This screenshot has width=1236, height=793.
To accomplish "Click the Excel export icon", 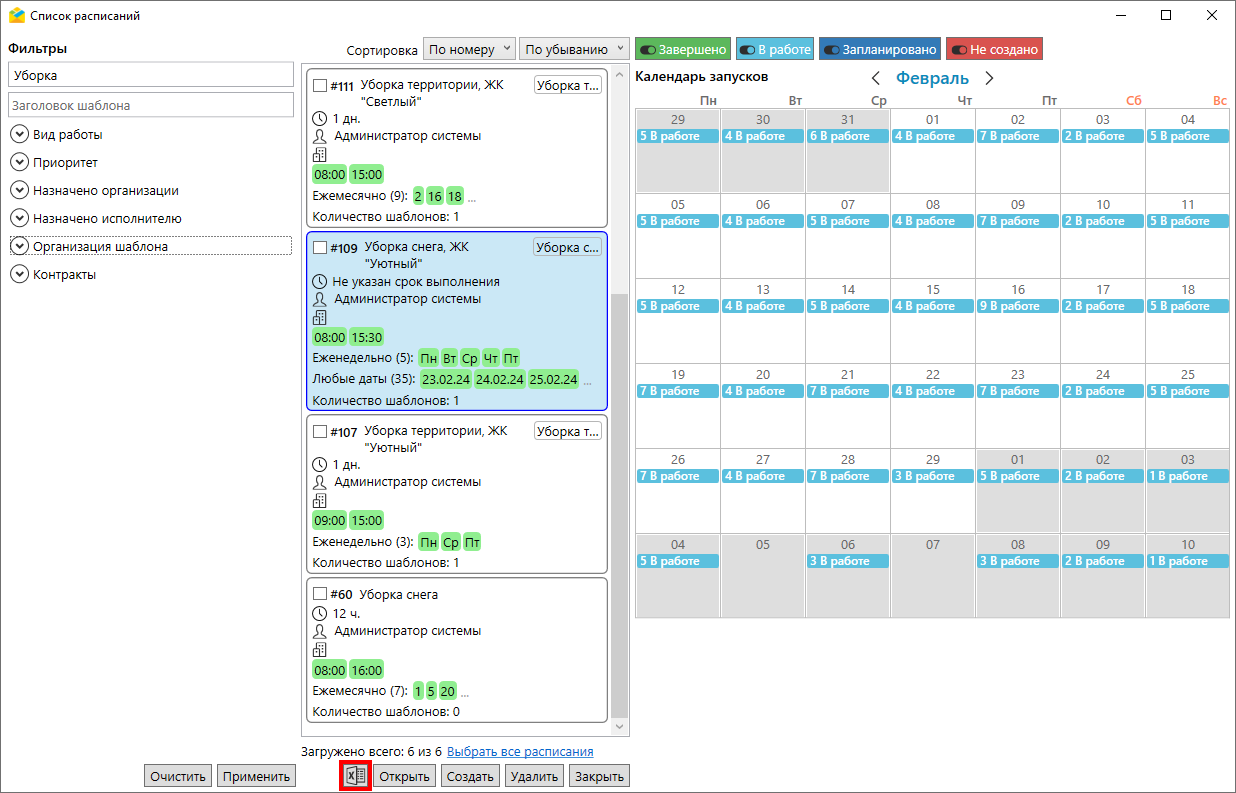I will click(x=355, y=776).
